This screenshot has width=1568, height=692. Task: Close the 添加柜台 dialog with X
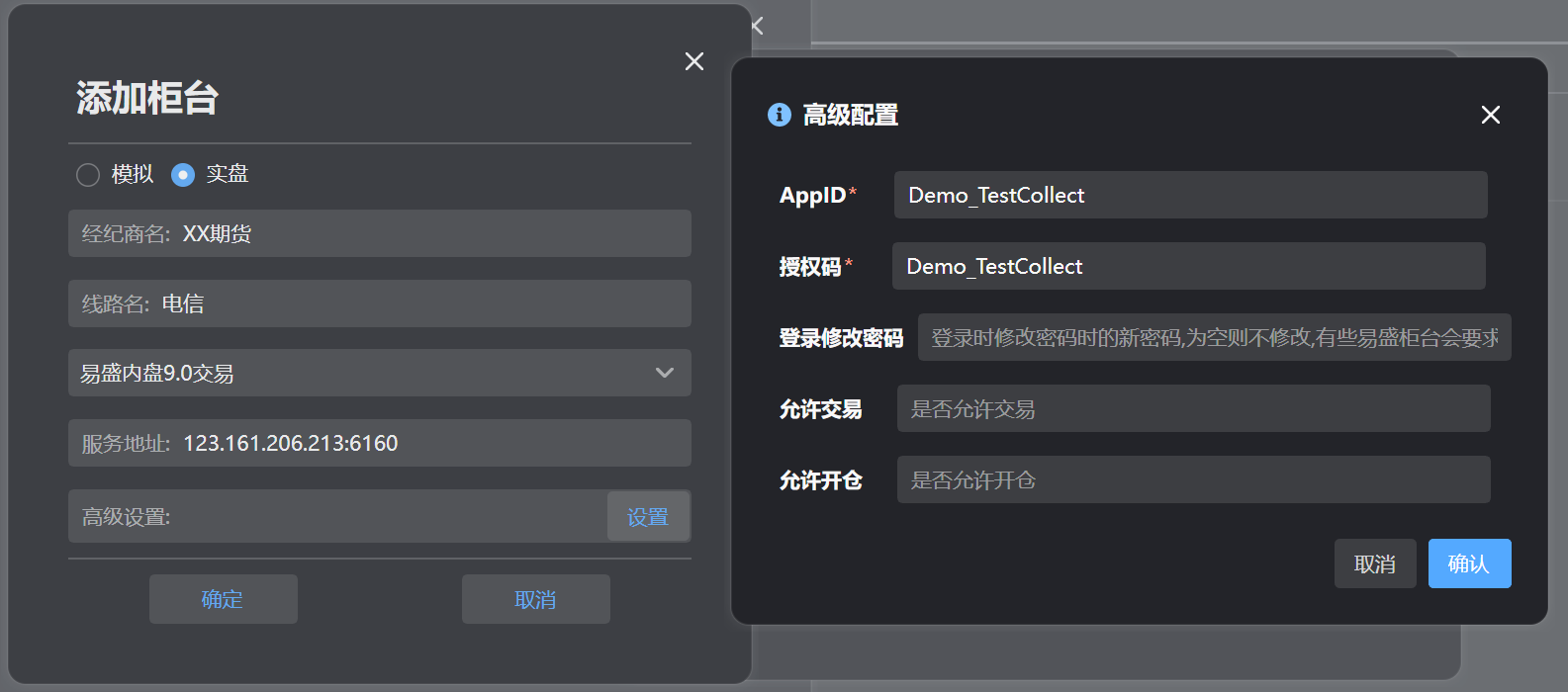694,61
